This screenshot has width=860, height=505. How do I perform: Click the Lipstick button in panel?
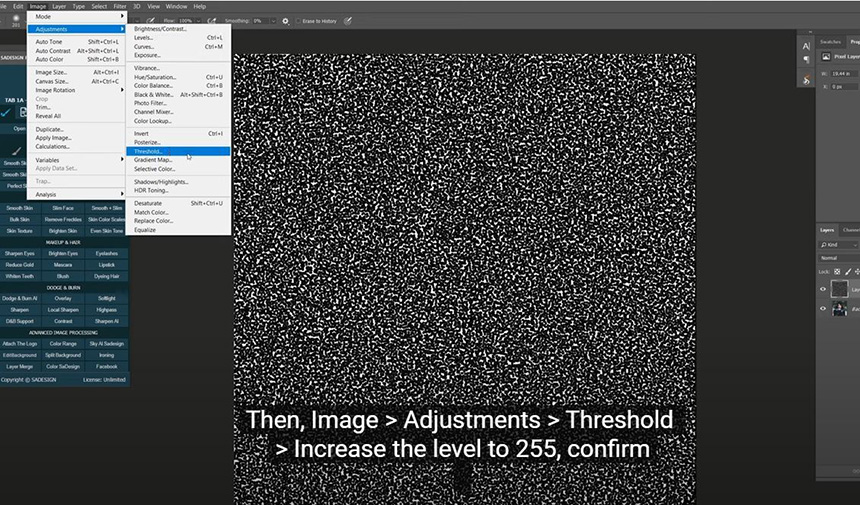click(105, 264)
